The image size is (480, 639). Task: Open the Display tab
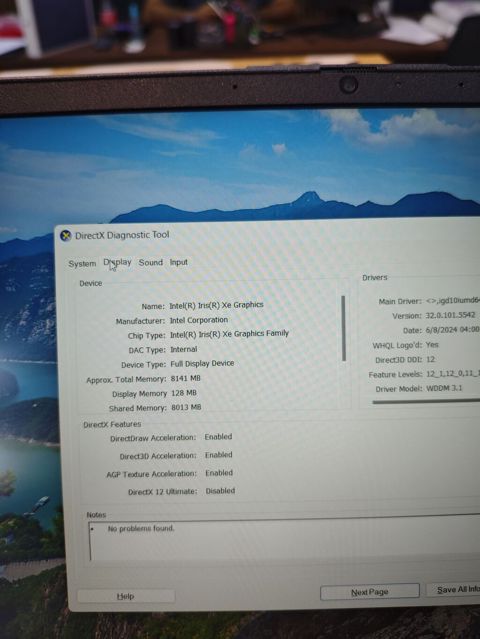117,262
